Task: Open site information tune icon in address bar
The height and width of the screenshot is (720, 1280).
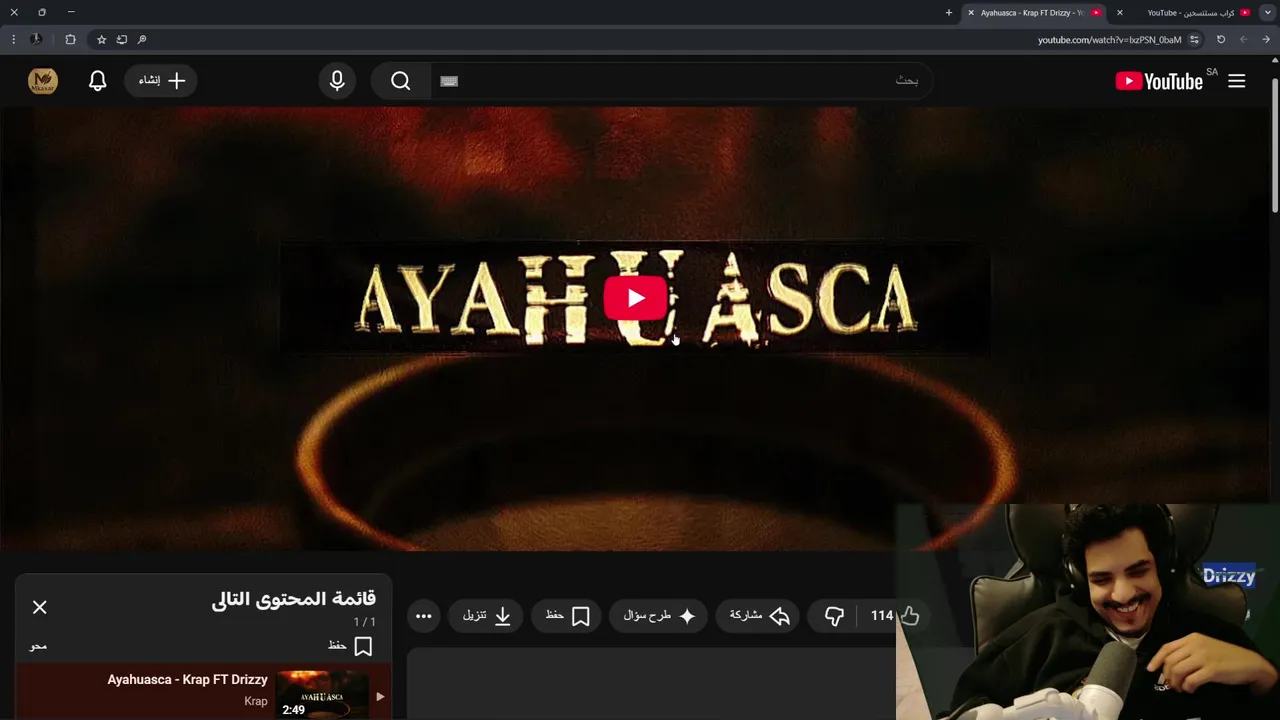Action: point(1194,40)
